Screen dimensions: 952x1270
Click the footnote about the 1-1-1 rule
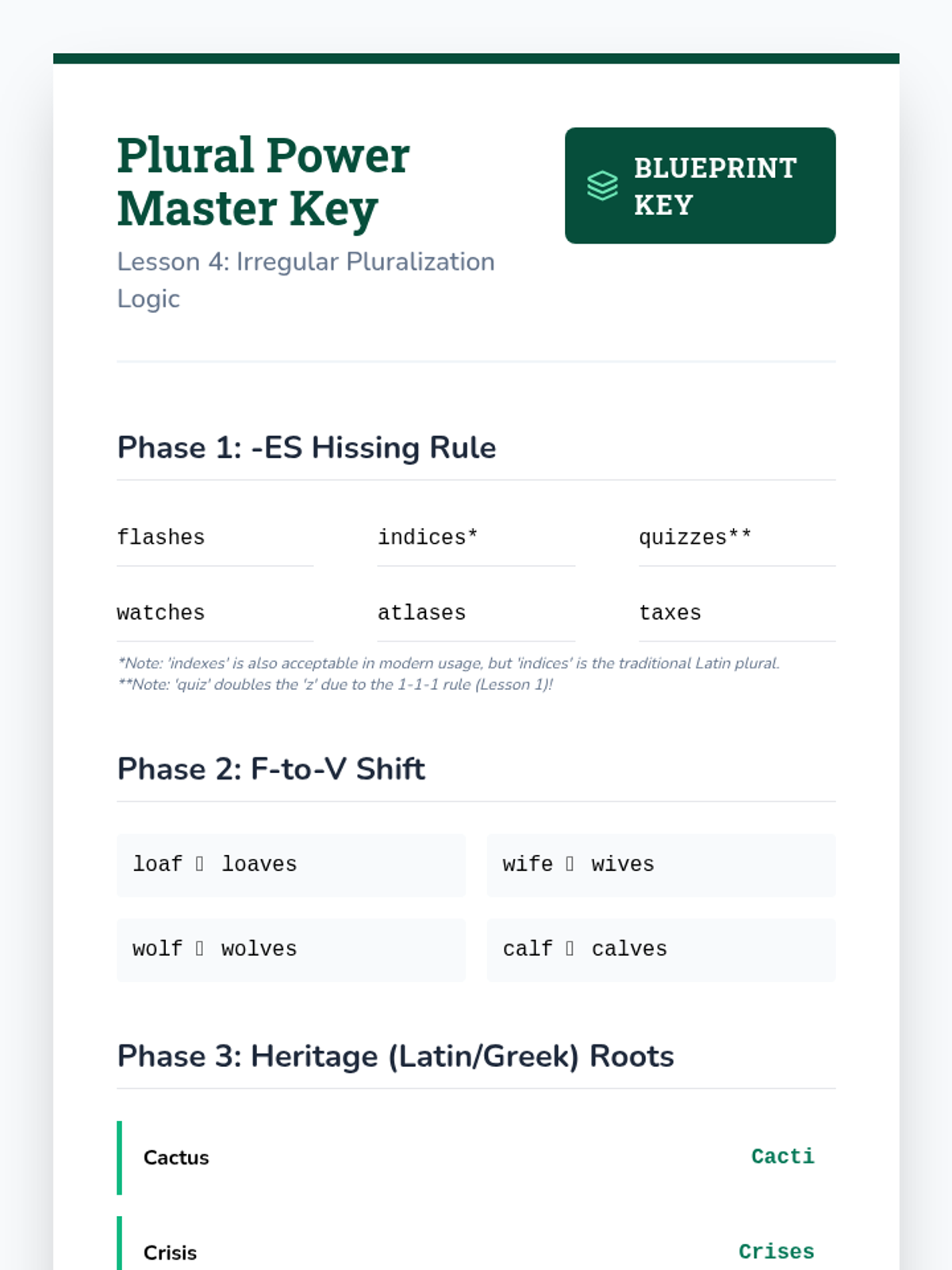point(335,684)
